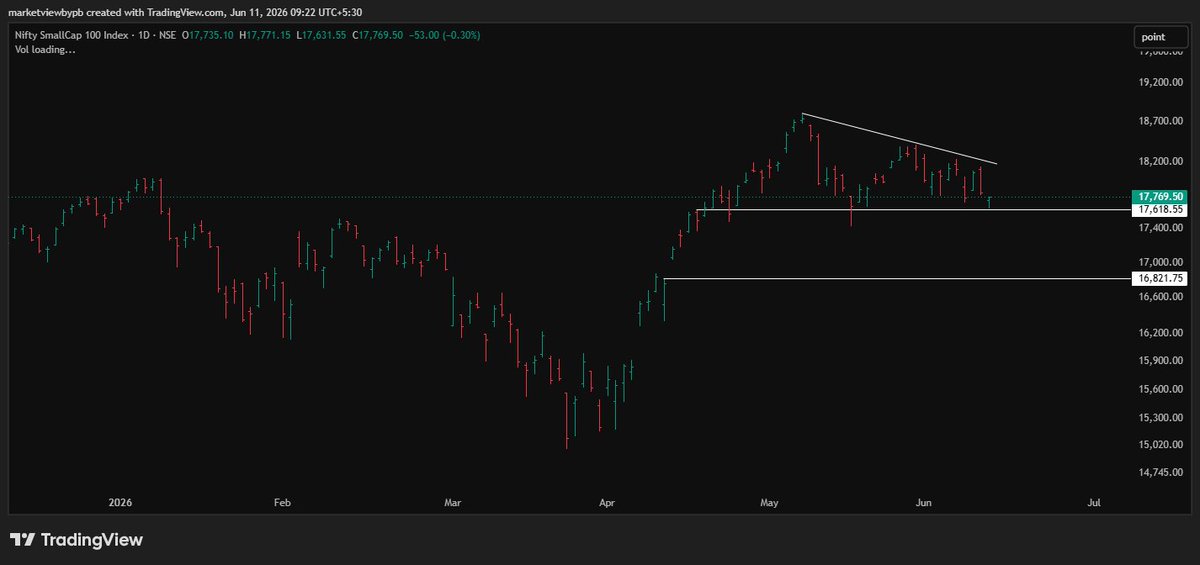Click the 17,618.55 horizontal line price label
1200x565 pixels.
click(x=1160, y=210)
